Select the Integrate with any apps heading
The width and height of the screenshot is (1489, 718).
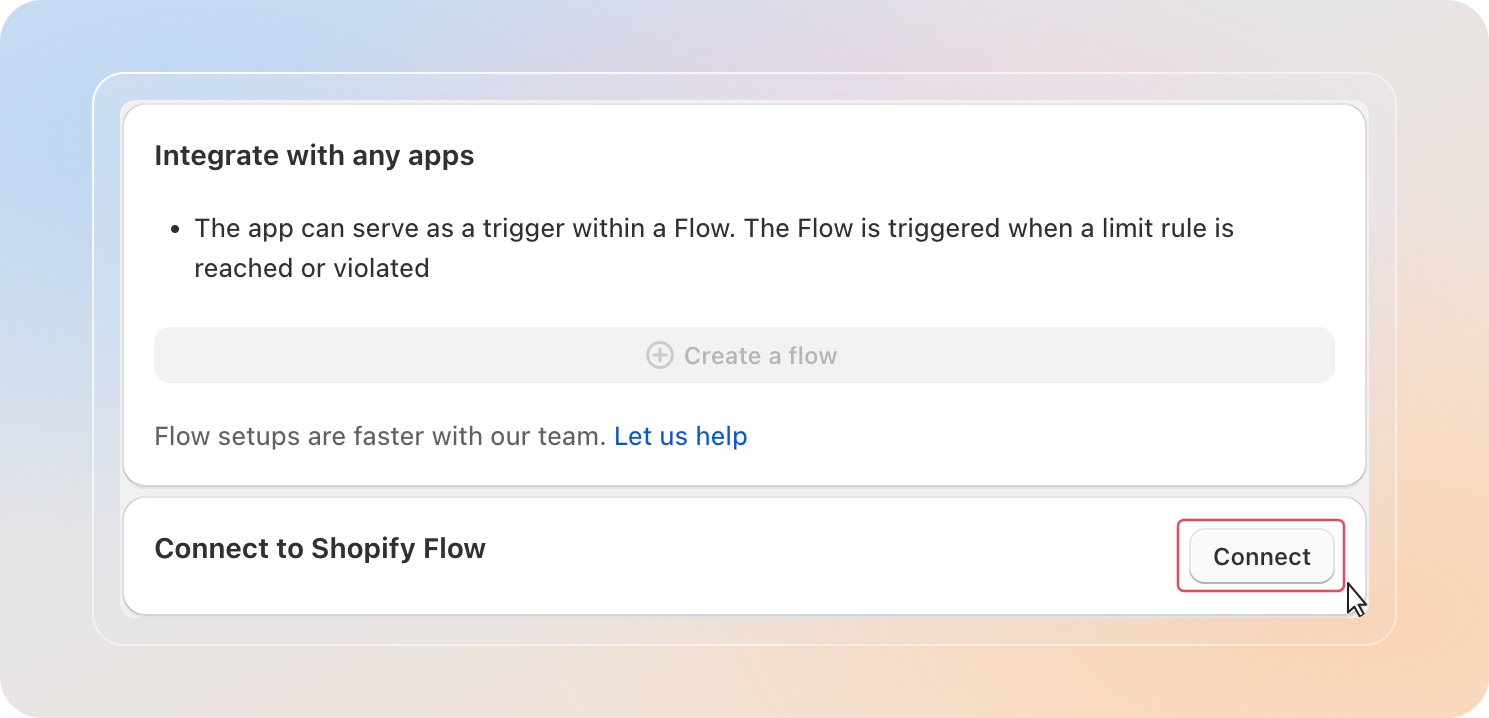(314, 156)
